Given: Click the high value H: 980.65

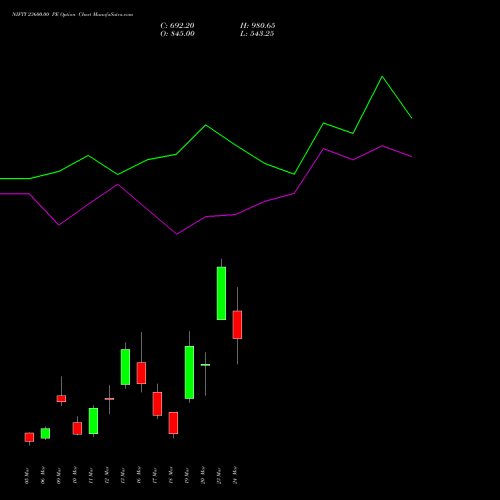Looking at the screenshot, I should (258, 26).
